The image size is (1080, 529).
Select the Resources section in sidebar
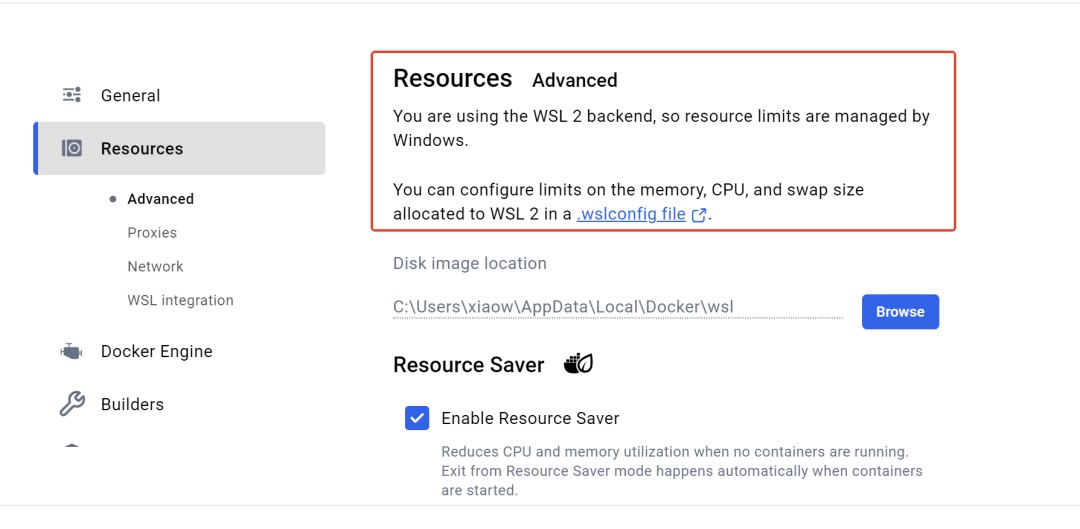tap(179, 148)
